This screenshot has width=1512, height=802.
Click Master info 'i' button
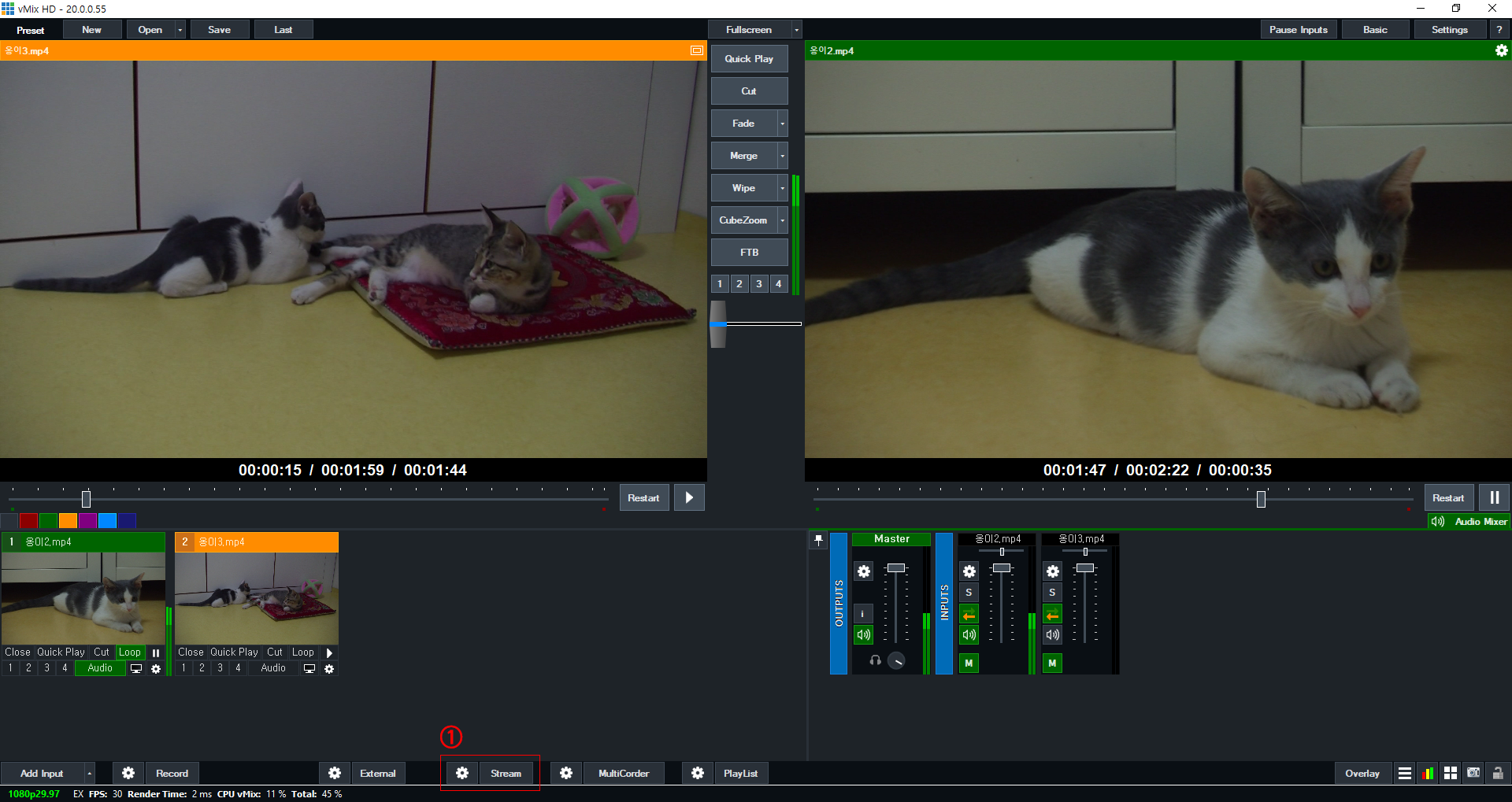pyautogui.click(x=863, y=614)
